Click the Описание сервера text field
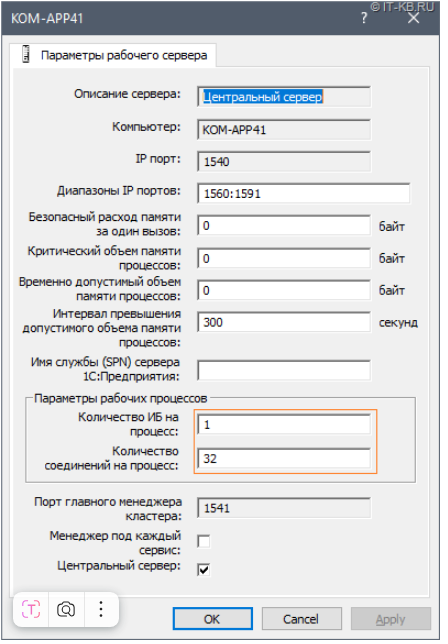This screenshot has width=448, height=644. point(284,97)
